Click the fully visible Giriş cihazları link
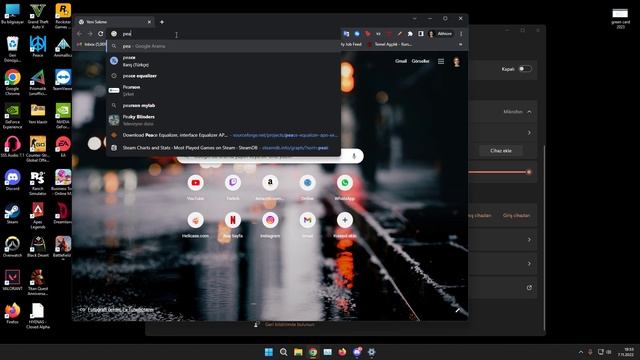The width and height of the screenshot is (640, 360). tap(516, 216)
